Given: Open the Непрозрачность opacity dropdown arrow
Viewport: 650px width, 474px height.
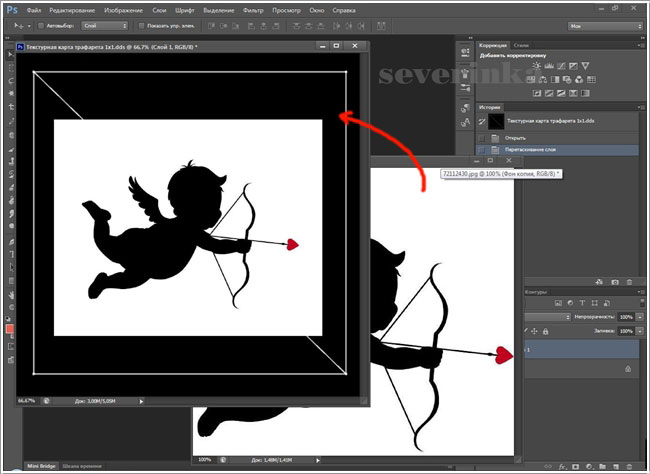Looking at the screenshot, I should [642, 315].
